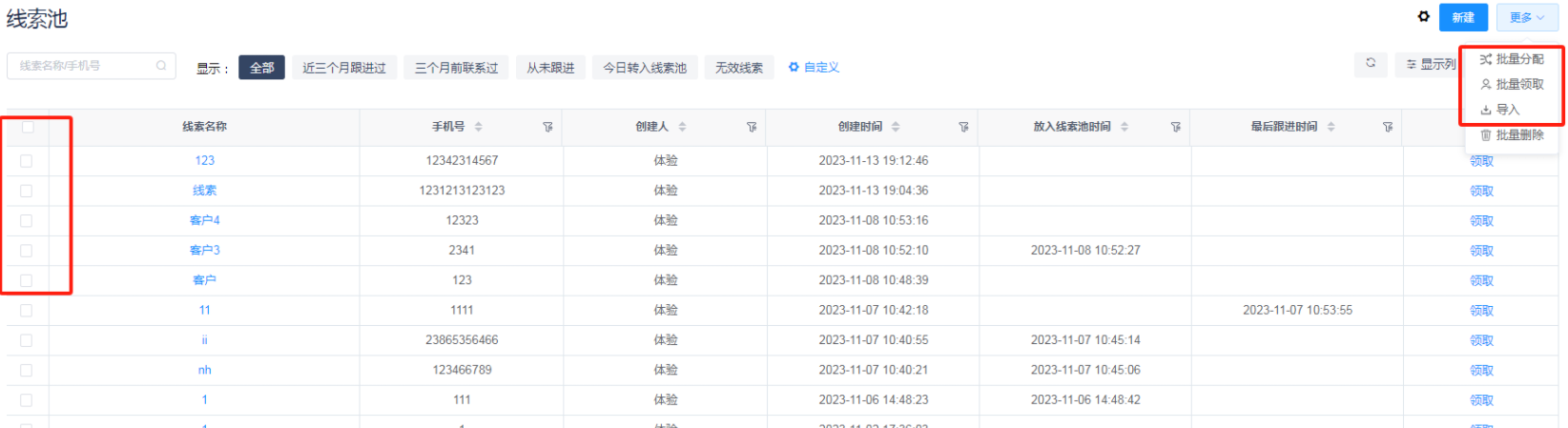
Task: Open lead named 线索
Action: tap(205, 191)
